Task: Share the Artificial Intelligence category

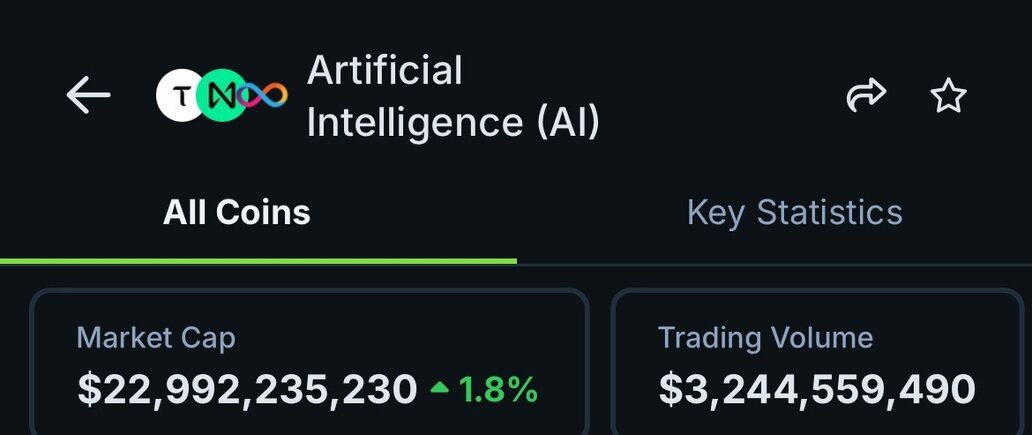Action: pyautogui.click(x=866, y=96)
